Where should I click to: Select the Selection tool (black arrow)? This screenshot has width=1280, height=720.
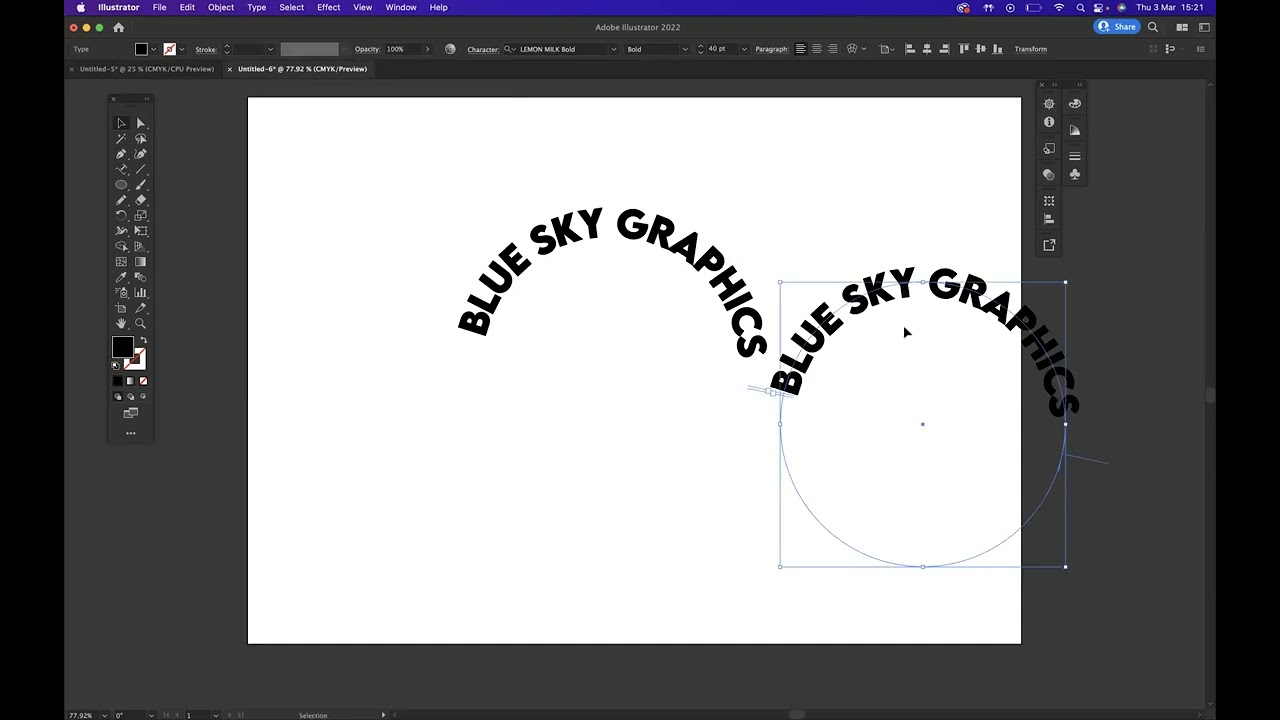(121, 123)
